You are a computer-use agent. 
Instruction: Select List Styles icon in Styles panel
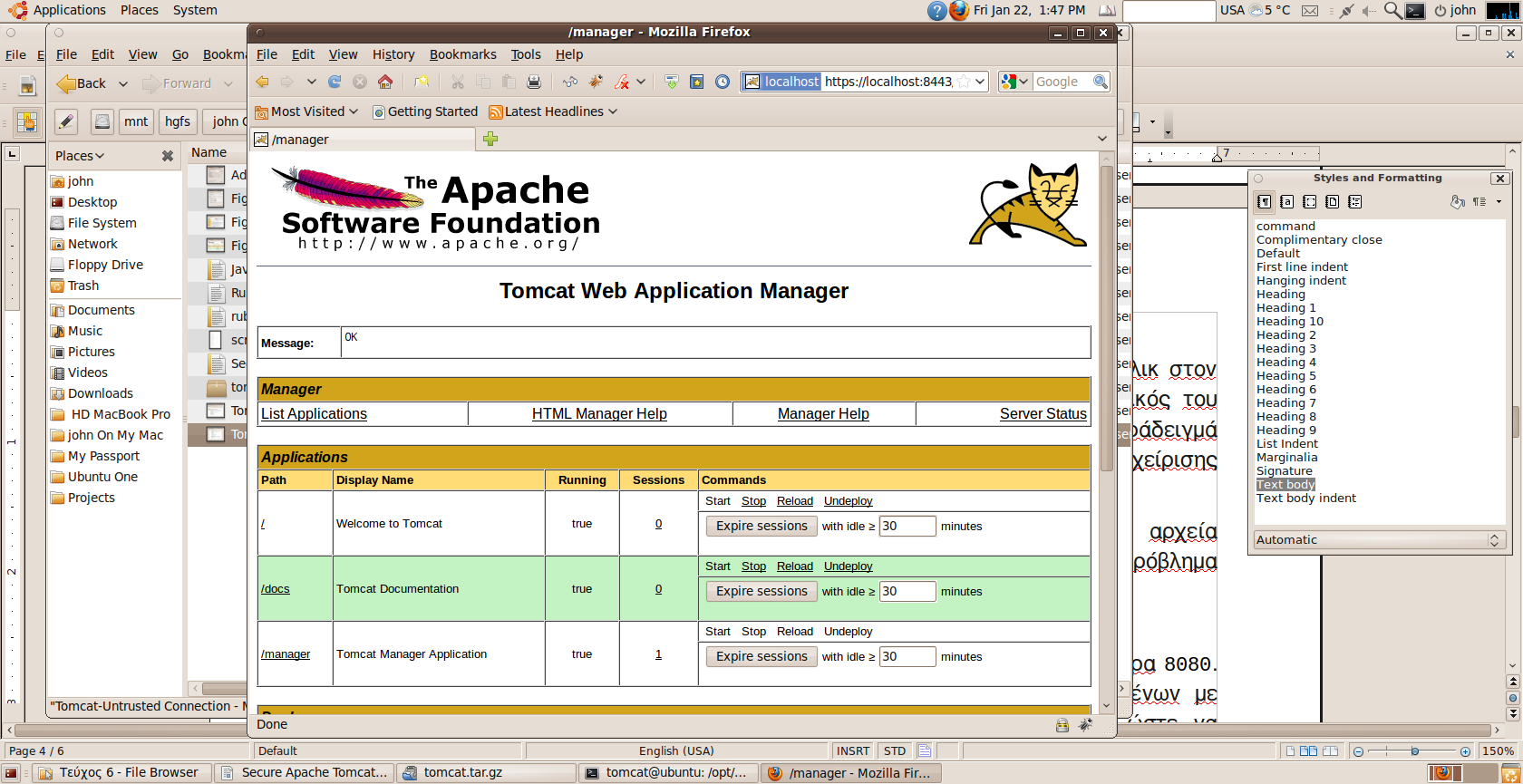pyautogui.click(x=1354, y=202)
